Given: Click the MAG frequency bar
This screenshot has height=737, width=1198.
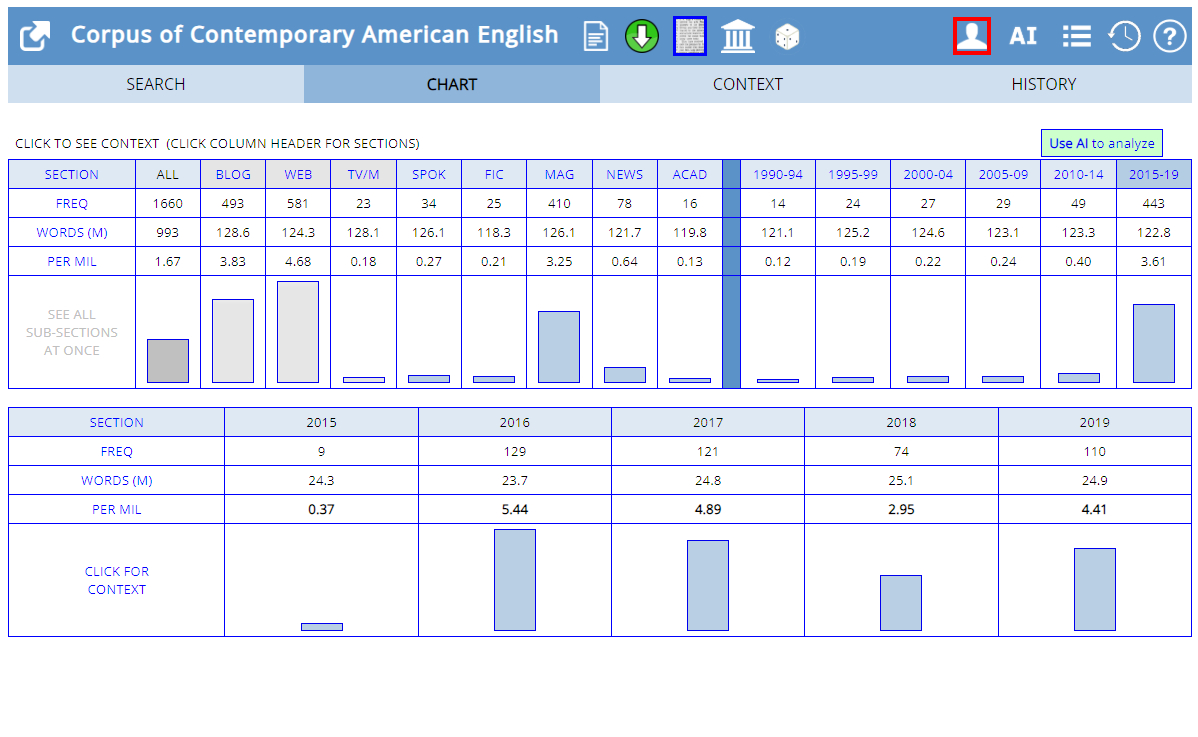Looking at the screenshot, I should point(559,346).
